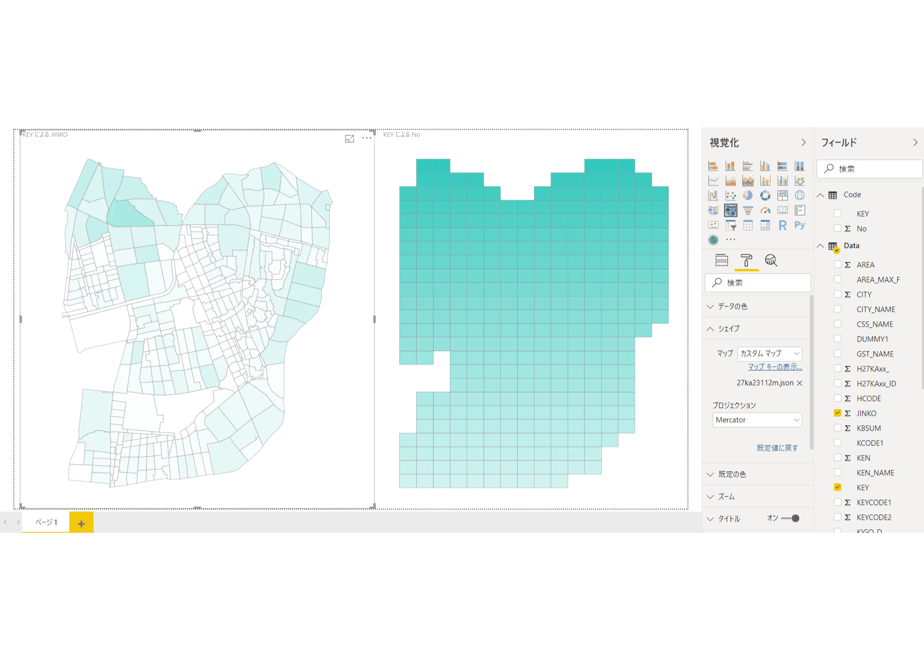
Task: Click the focus mode icon on left map
Action: (x=349, y=138)
